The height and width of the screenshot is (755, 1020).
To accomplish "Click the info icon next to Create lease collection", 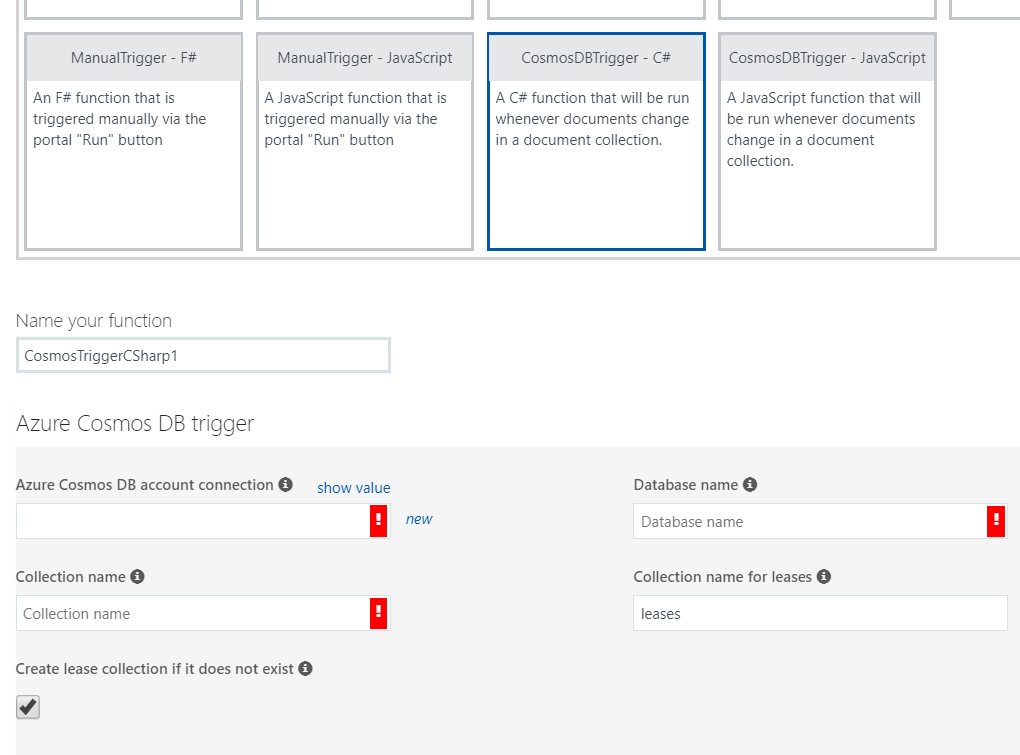I will [306, 668].
